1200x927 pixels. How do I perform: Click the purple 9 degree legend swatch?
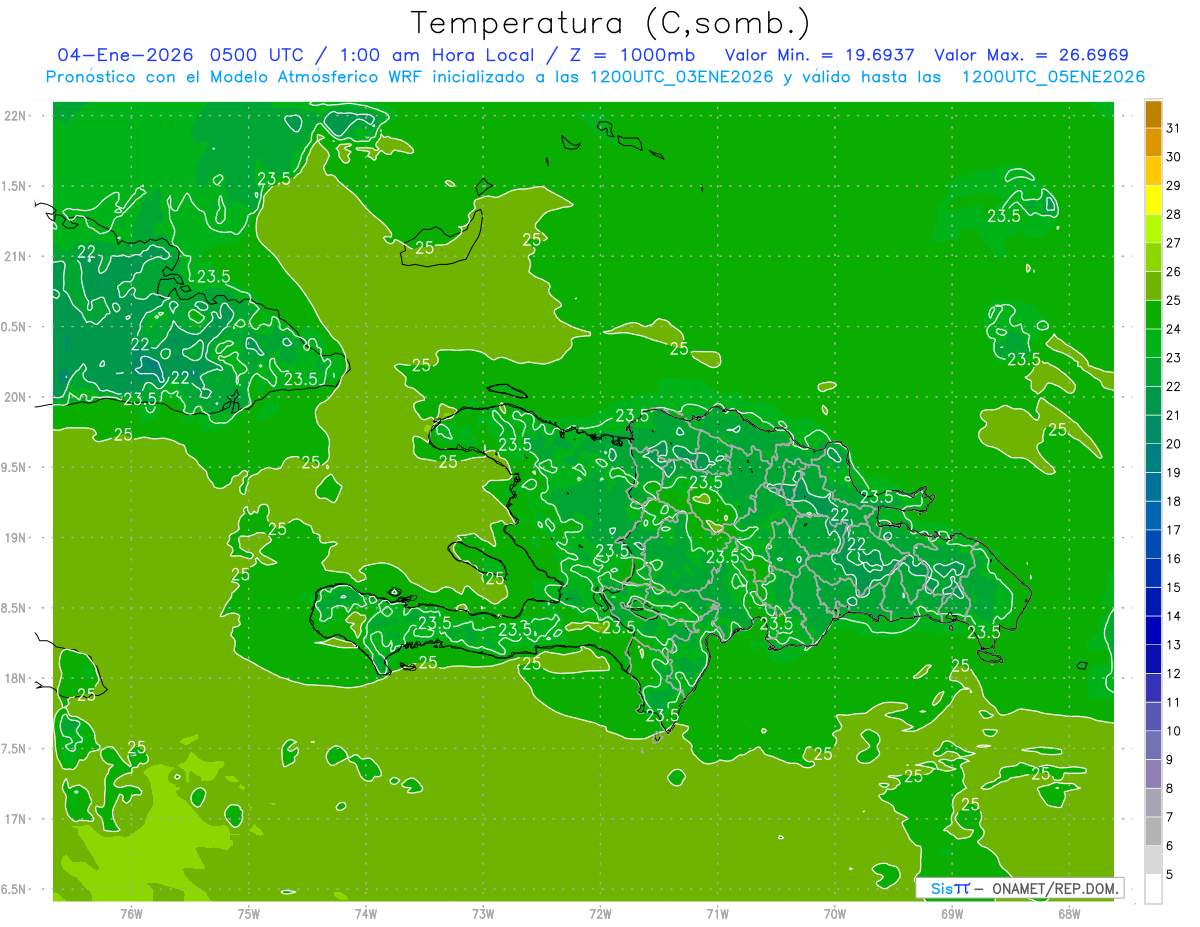point(1153,746)
